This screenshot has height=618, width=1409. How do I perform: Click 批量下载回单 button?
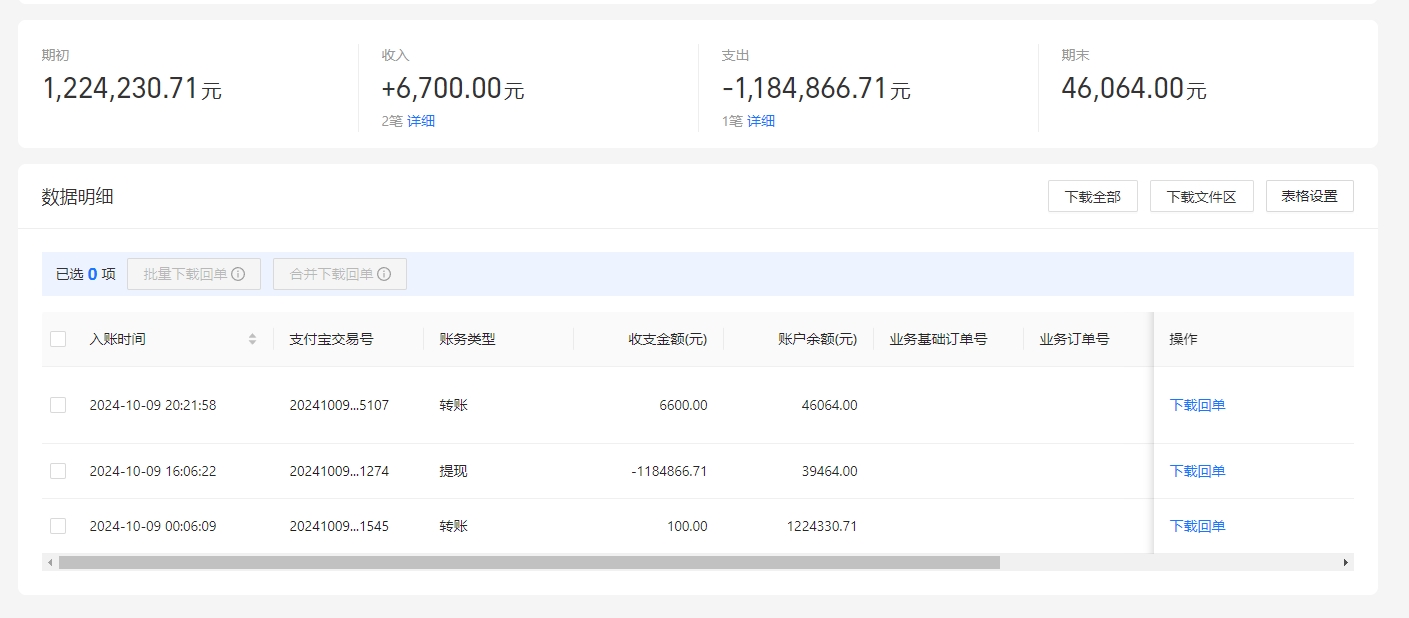(194, 274)
